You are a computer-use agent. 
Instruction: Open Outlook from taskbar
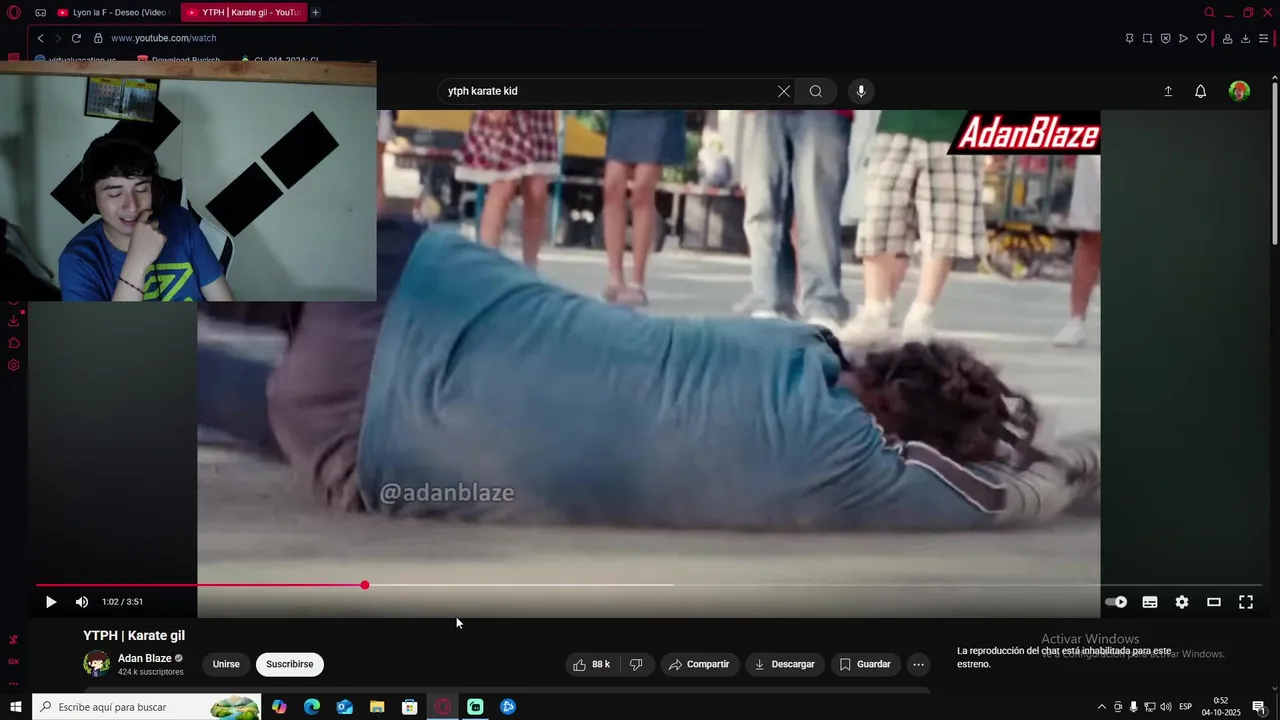point(345,707)
